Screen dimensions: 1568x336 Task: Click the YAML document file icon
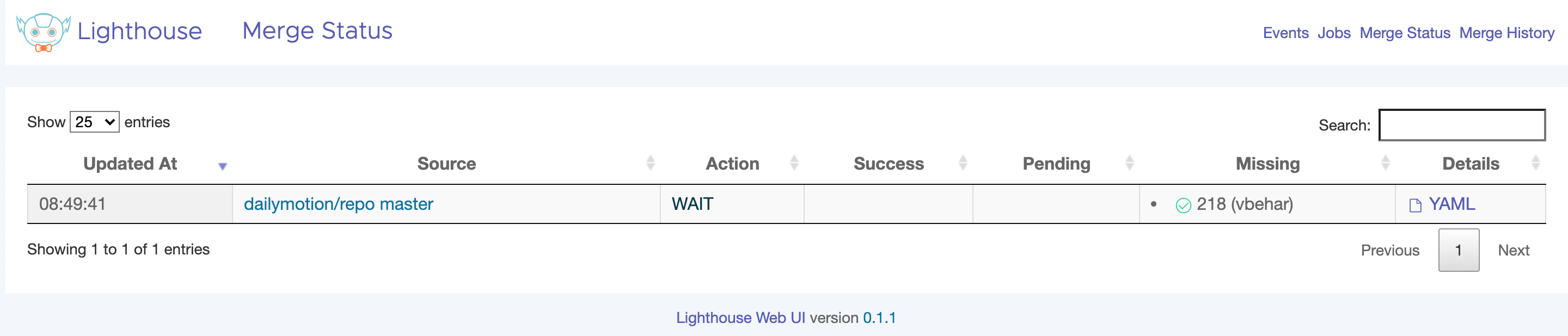(1415, 206)
